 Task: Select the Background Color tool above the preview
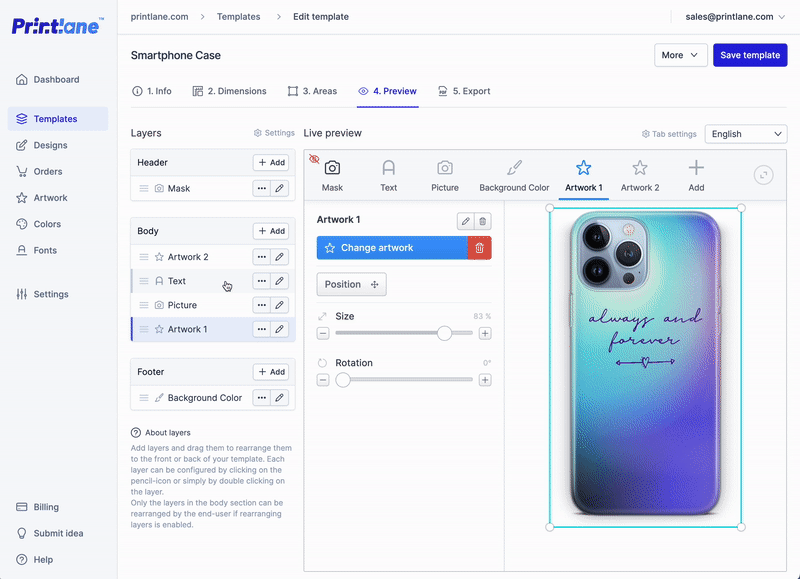(514, 172)
